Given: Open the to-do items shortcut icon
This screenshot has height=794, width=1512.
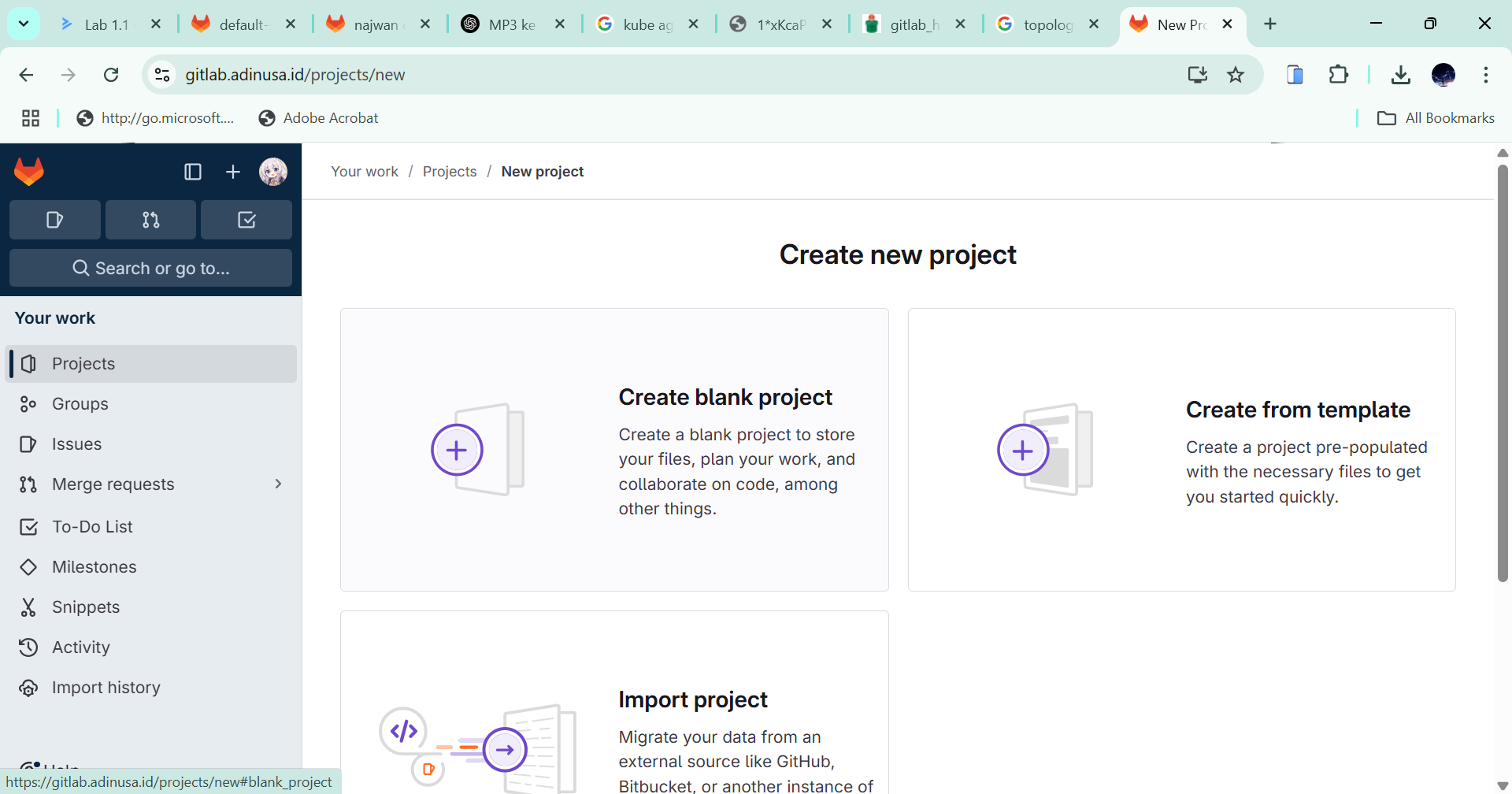Looking at the screenshot, I should pos(246,220).
